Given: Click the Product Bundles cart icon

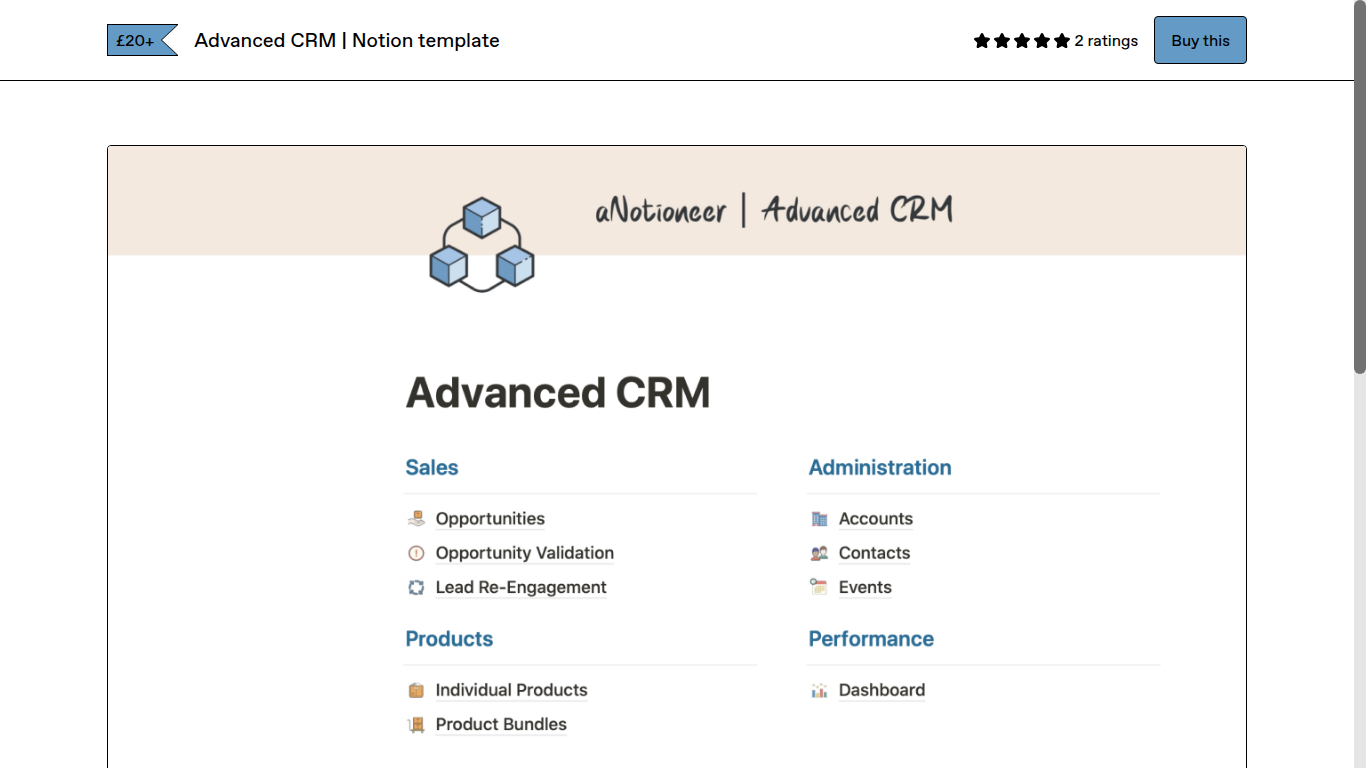Looking at the screenshot, I should pos(417,724).
